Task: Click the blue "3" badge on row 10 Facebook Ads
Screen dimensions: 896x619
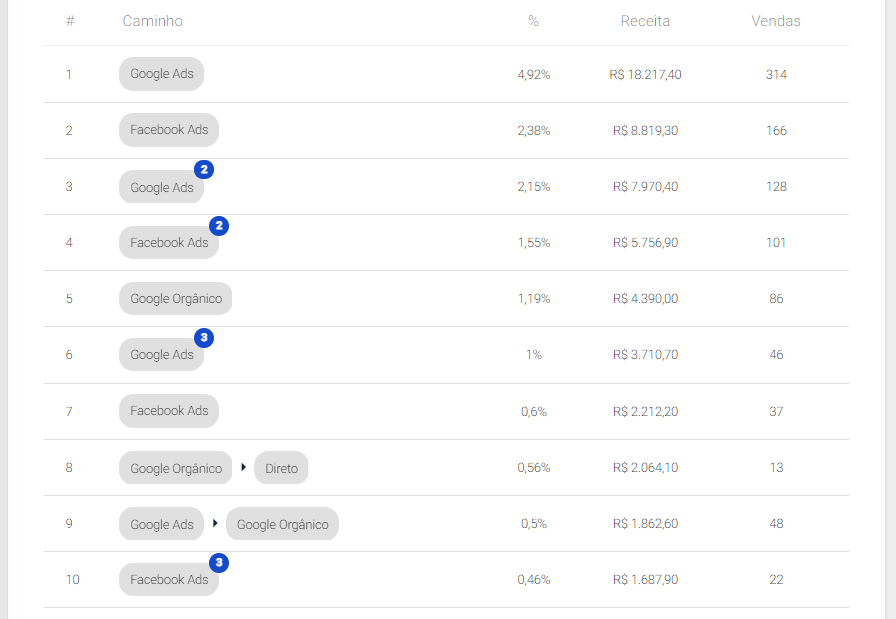Action: click(220, 563)
